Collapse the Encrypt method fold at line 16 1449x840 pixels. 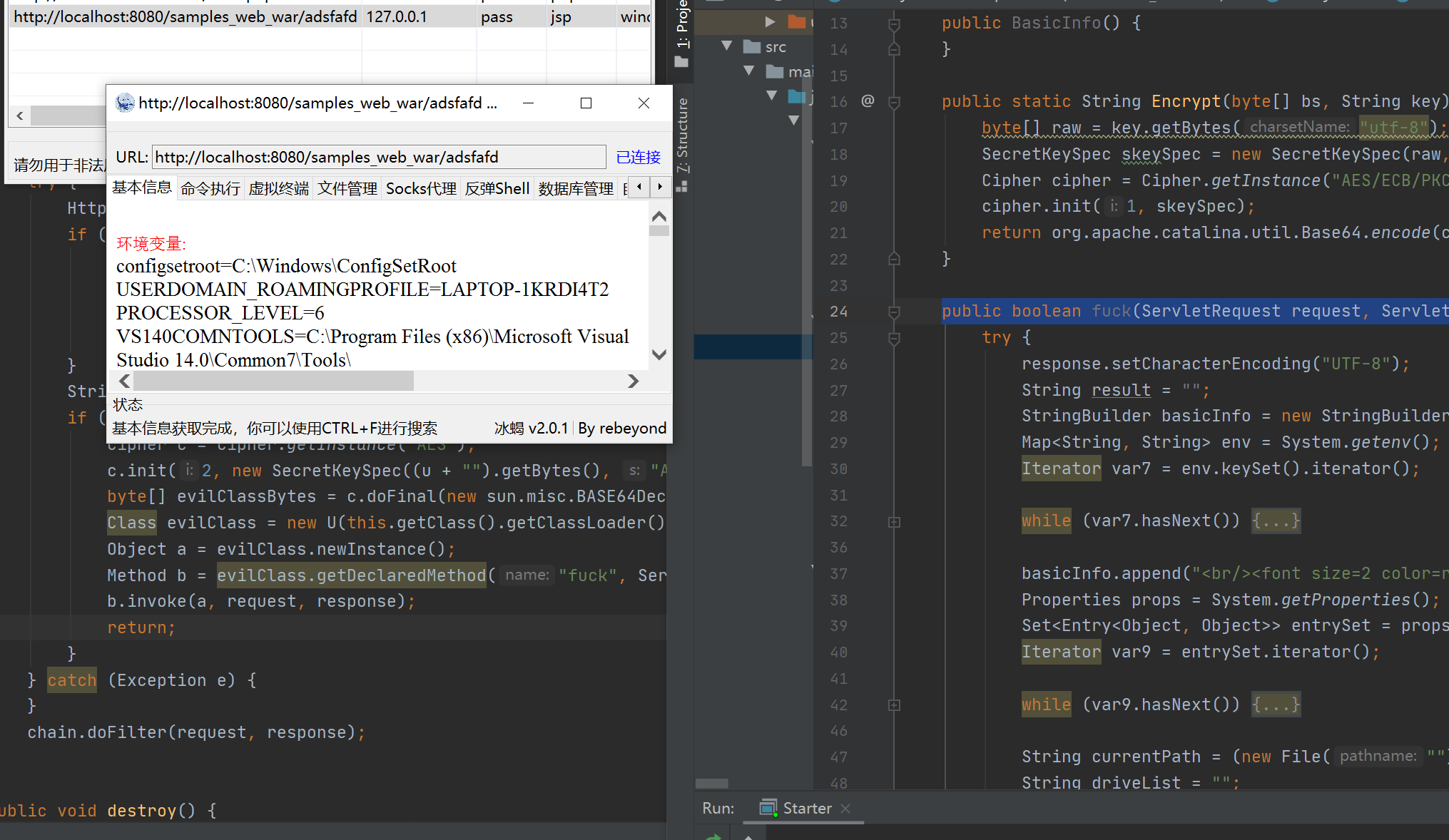[x=894, y=103]
